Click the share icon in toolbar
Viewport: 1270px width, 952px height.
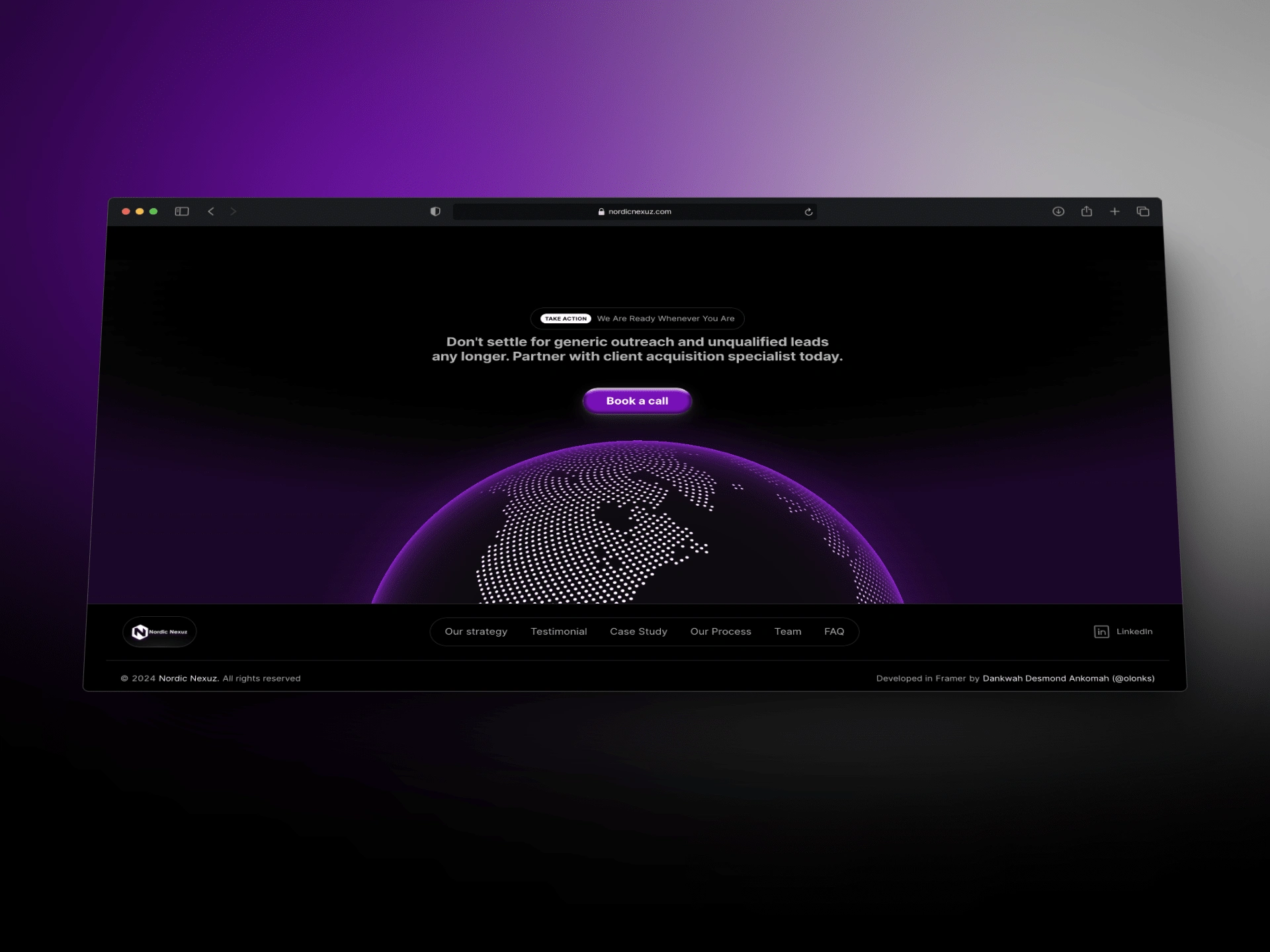[1086, 212]
